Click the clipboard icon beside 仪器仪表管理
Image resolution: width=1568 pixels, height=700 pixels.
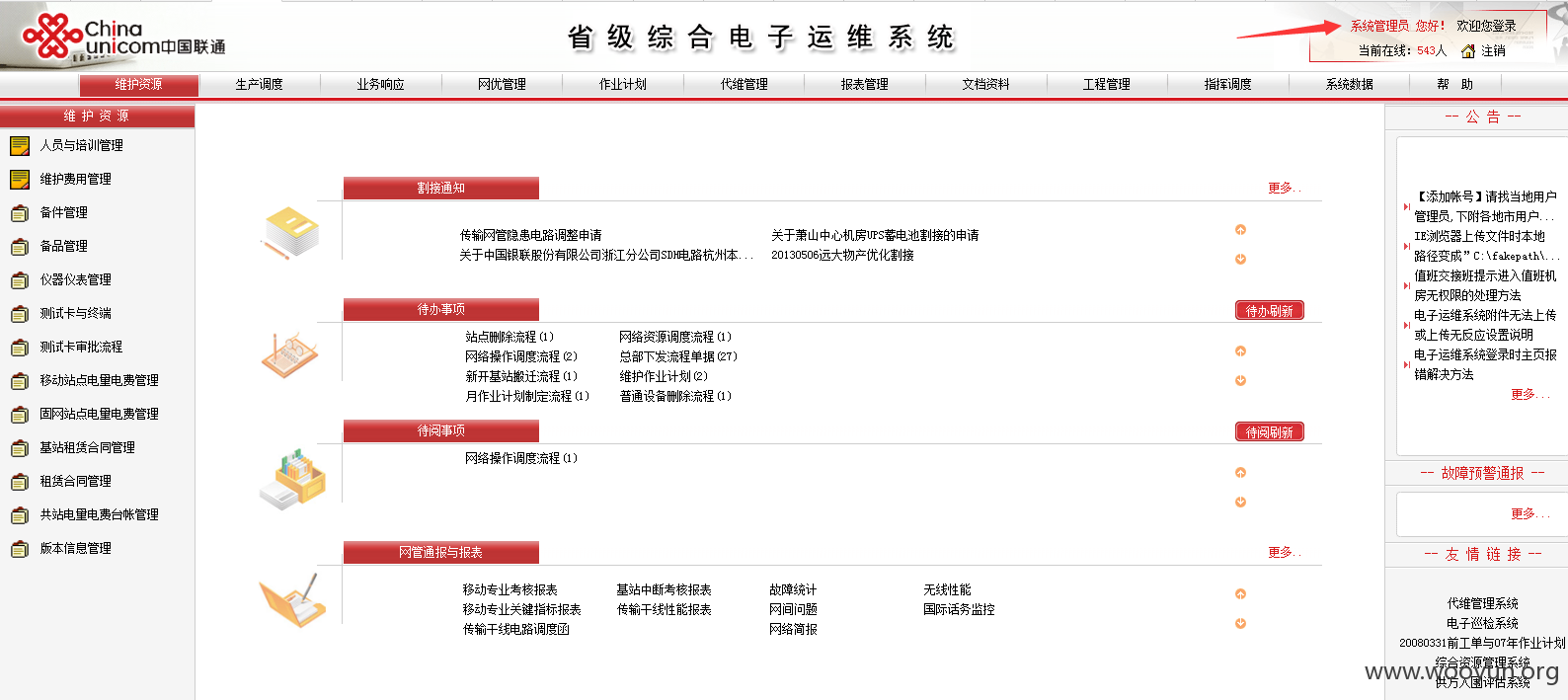pyautogui.click(x=20, y=280)
